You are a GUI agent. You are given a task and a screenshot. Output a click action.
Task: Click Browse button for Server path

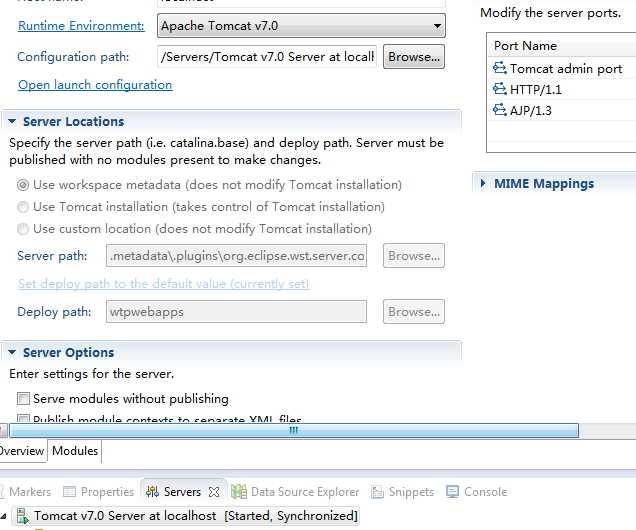click(414, 255)
